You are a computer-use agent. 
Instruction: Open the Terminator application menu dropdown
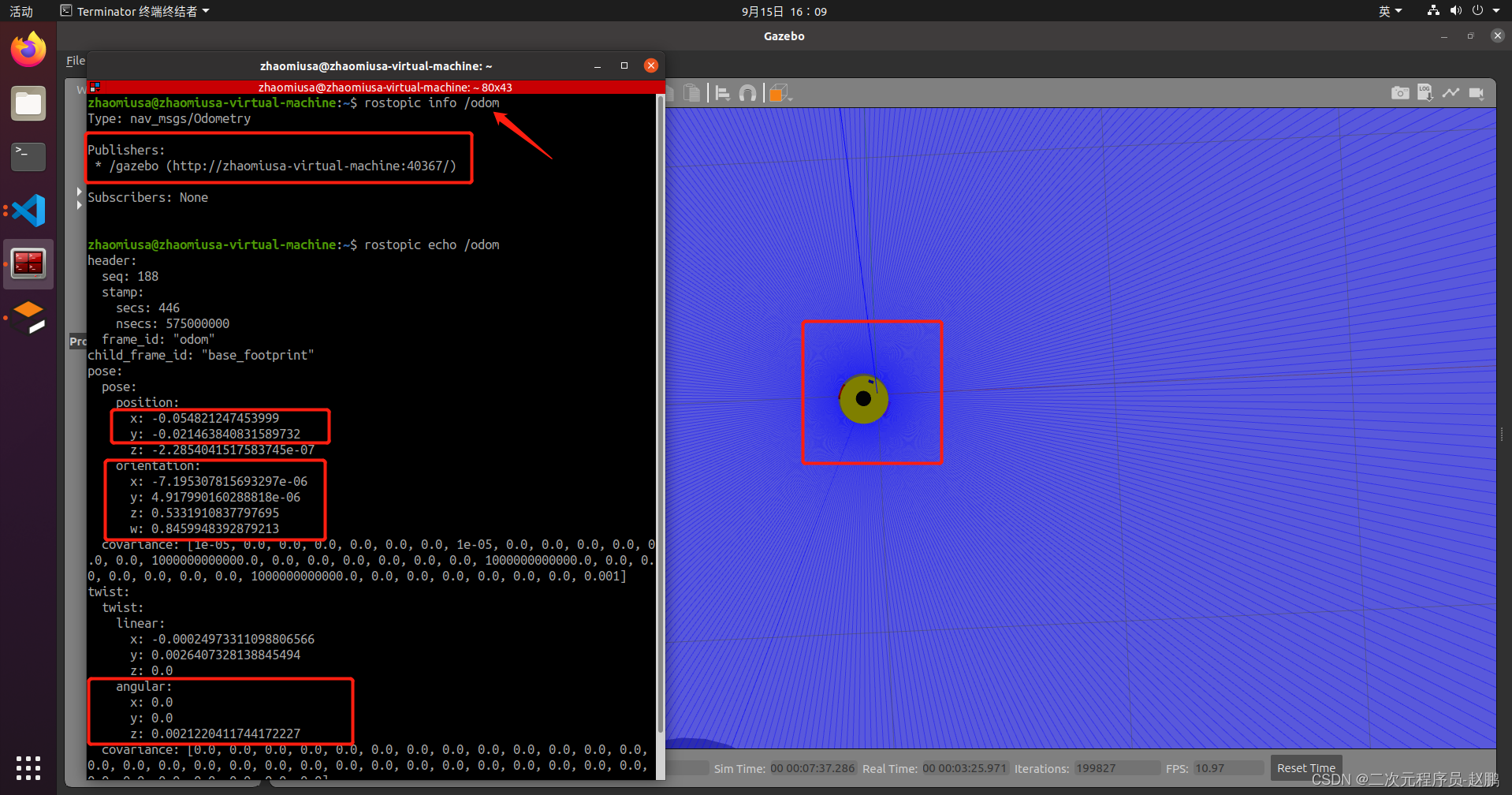click(x=136, y=11)
